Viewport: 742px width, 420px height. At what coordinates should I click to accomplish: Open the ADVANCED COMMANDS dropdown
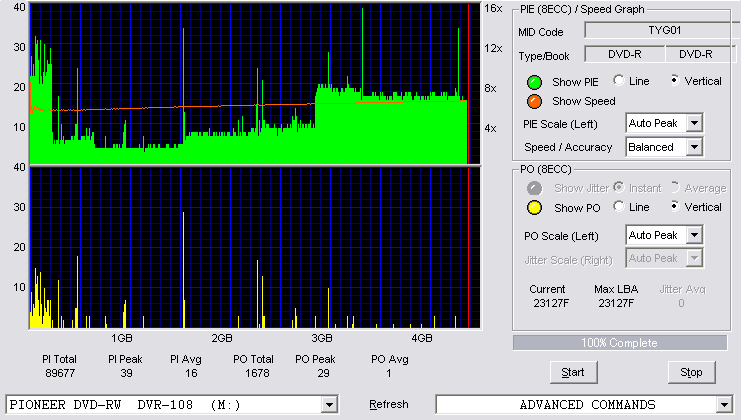click(724, 405)
